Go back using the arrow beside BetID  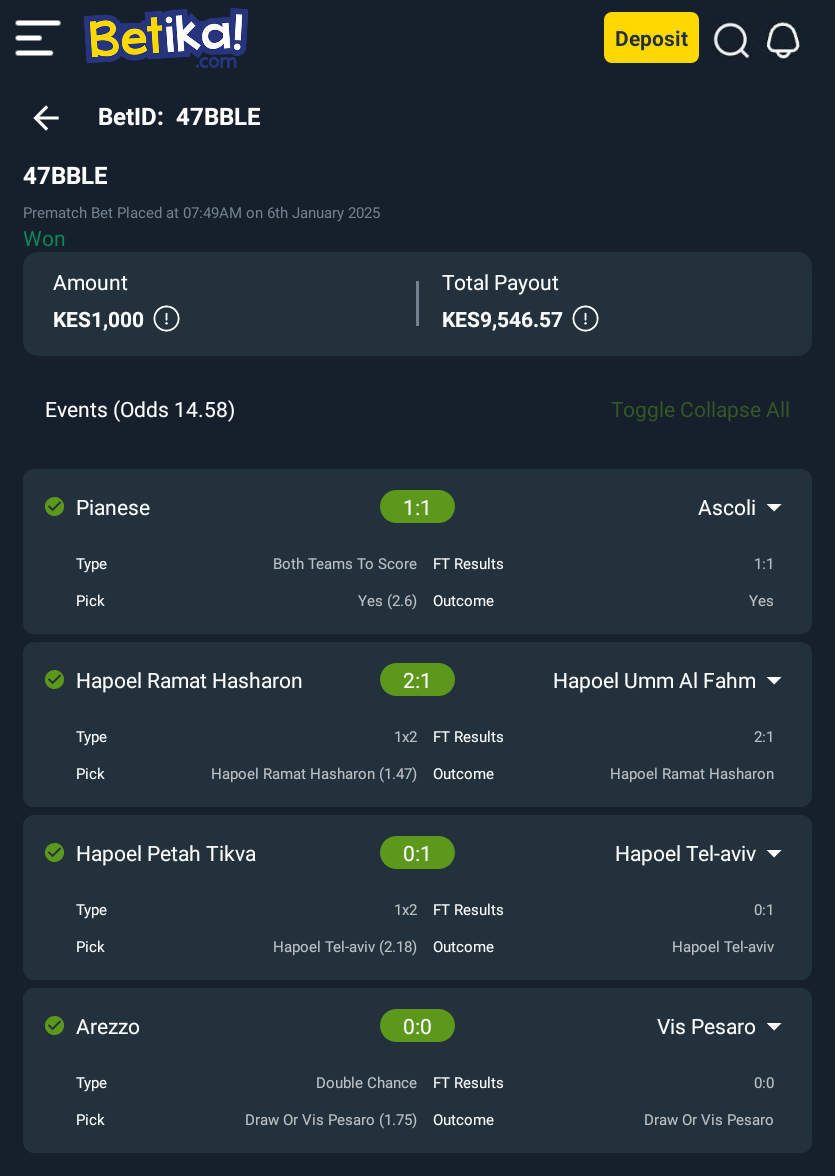pyautogui.click(x=46, y=118)
